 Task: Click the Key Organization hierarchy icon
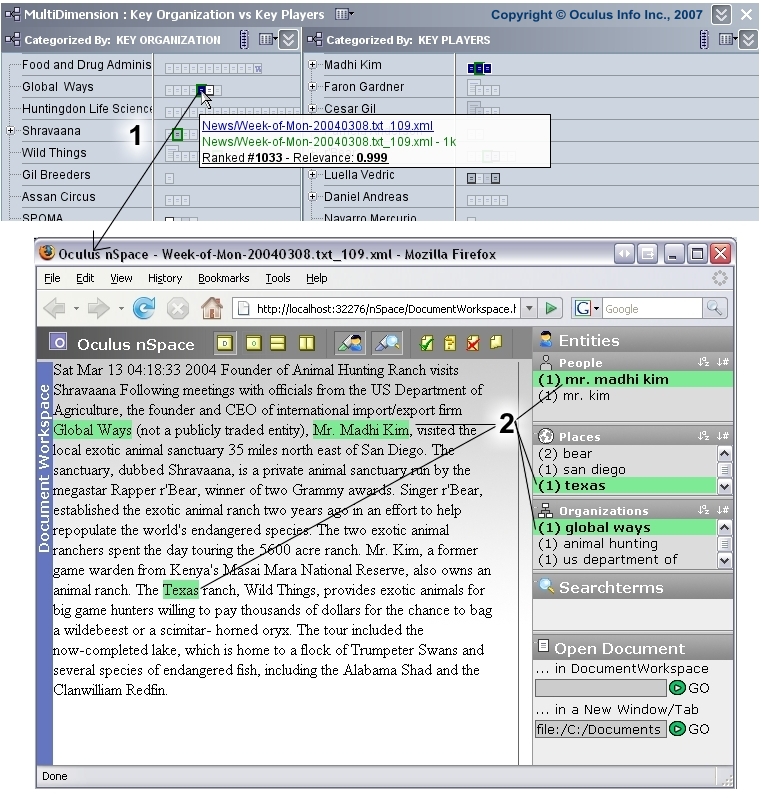tap(12, 40)
